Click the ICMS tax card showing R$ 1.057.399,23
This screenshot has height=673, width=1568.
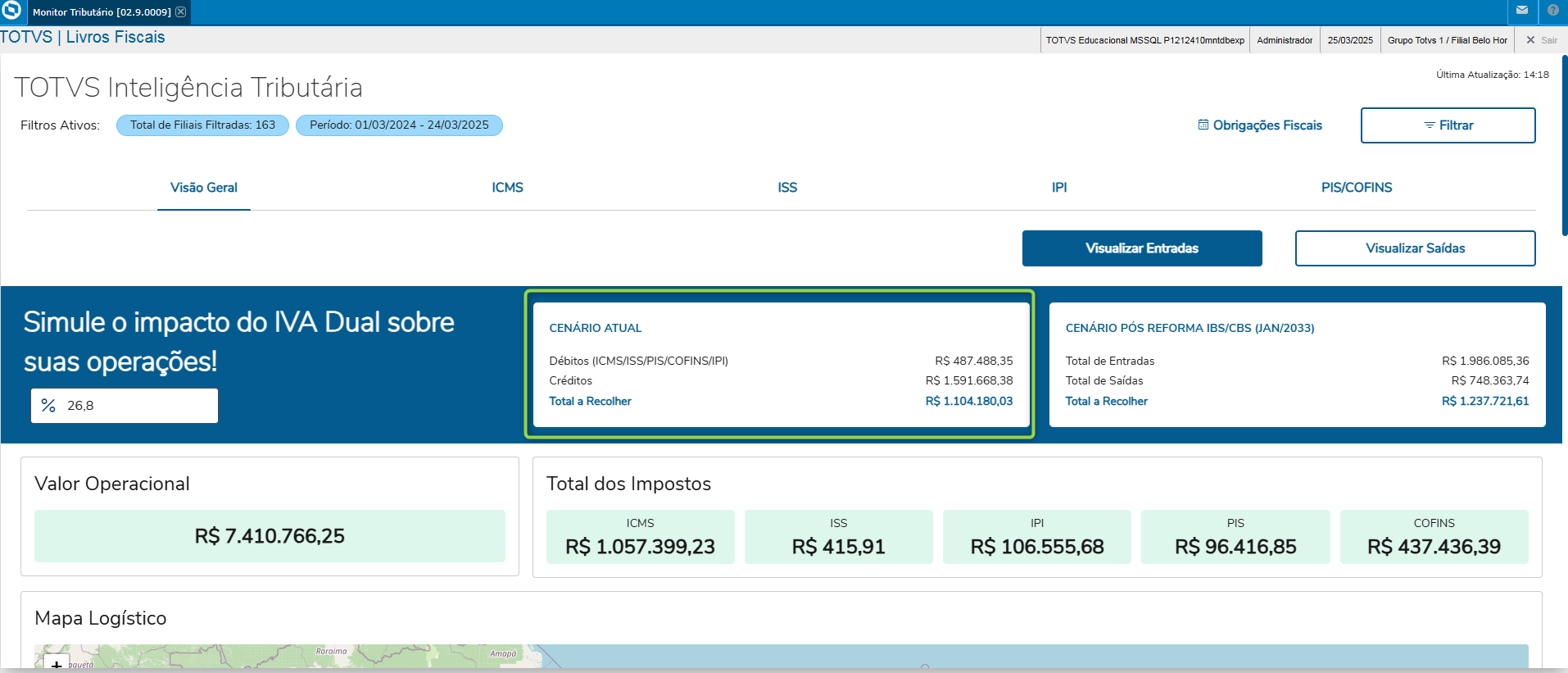click(641, 537)
